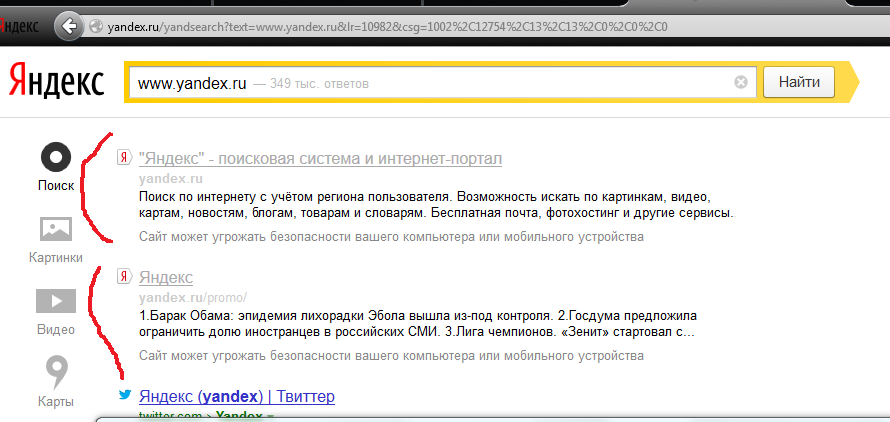This screenshot has height=422, width=890.
Task: Click the browser address bar URL
Action: click(387, 27)
